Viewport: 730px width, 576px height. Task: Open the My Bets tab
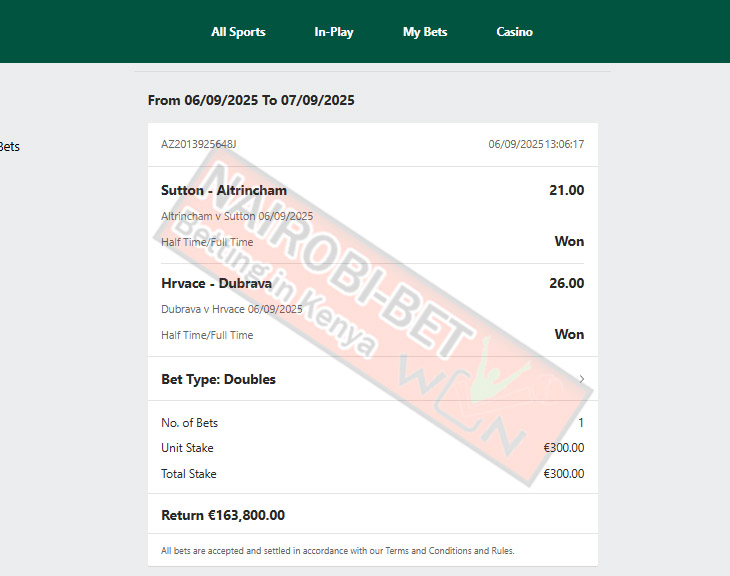coord(425,32)
